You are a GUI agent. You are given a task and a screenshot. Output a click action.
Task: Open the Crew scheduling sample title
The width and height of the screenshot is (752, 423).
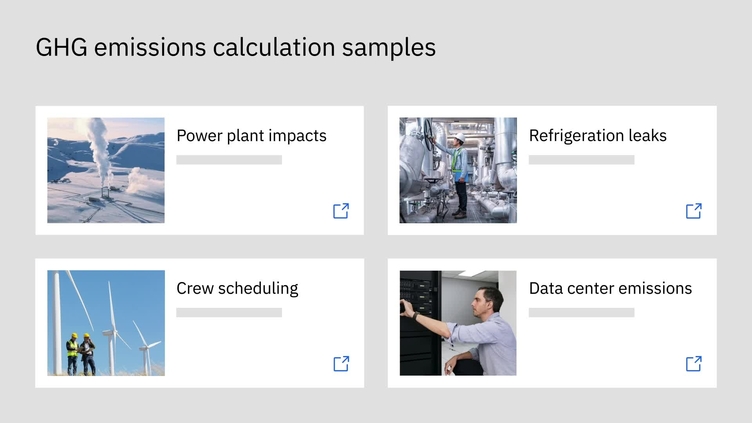pos(237,289)
